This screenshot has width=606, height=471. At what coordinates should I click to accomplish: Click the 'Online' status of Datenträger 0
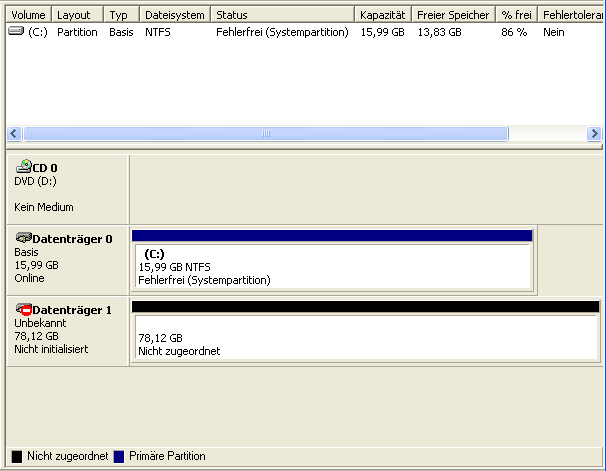[x=29, y=278]
